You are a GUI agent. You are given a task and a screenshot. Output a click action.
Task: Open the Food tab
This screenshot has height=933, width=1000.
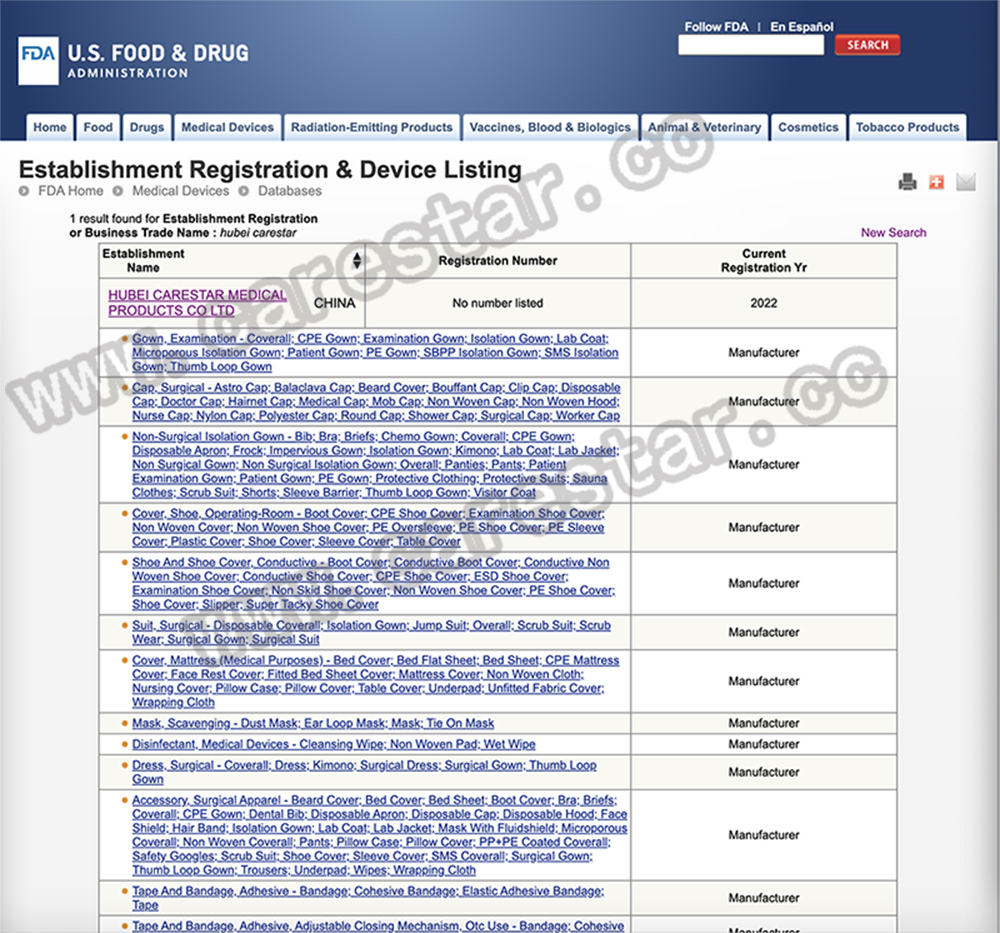98,128
